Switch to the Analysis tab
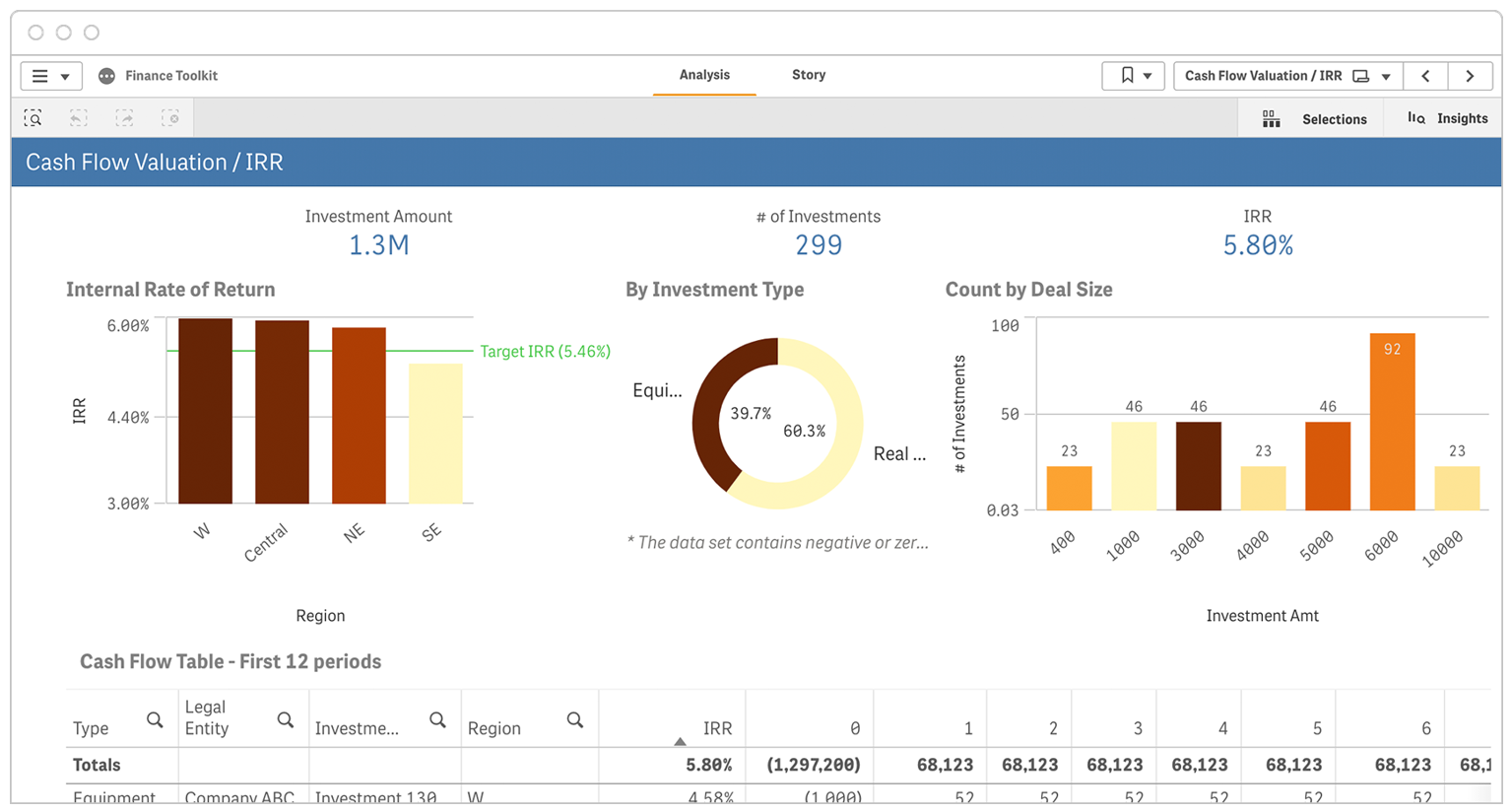The width and height of the screenshot is (1512, 812). (704, 75)
